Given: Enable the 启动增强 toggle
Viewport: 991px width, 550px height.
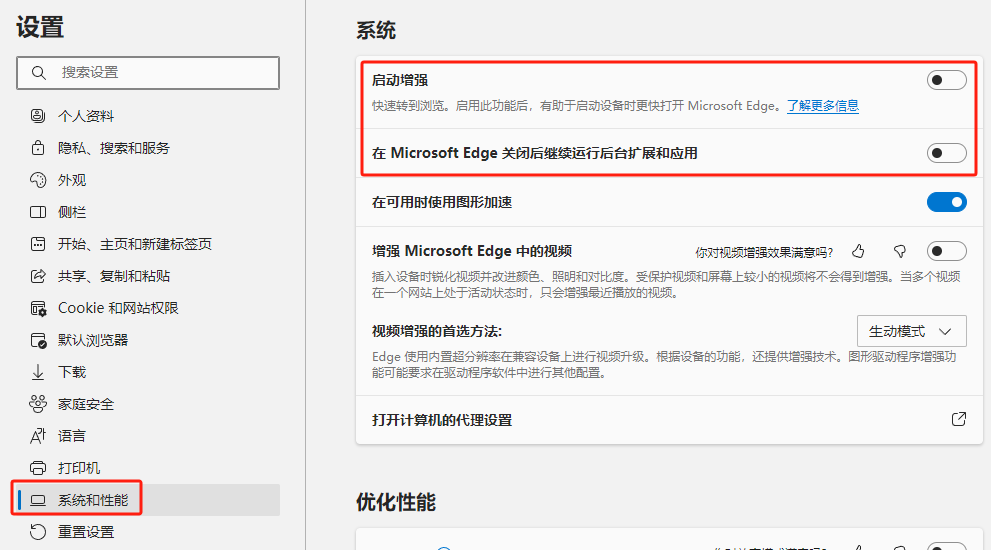Looking at the screenshot, I should (946, 80).
